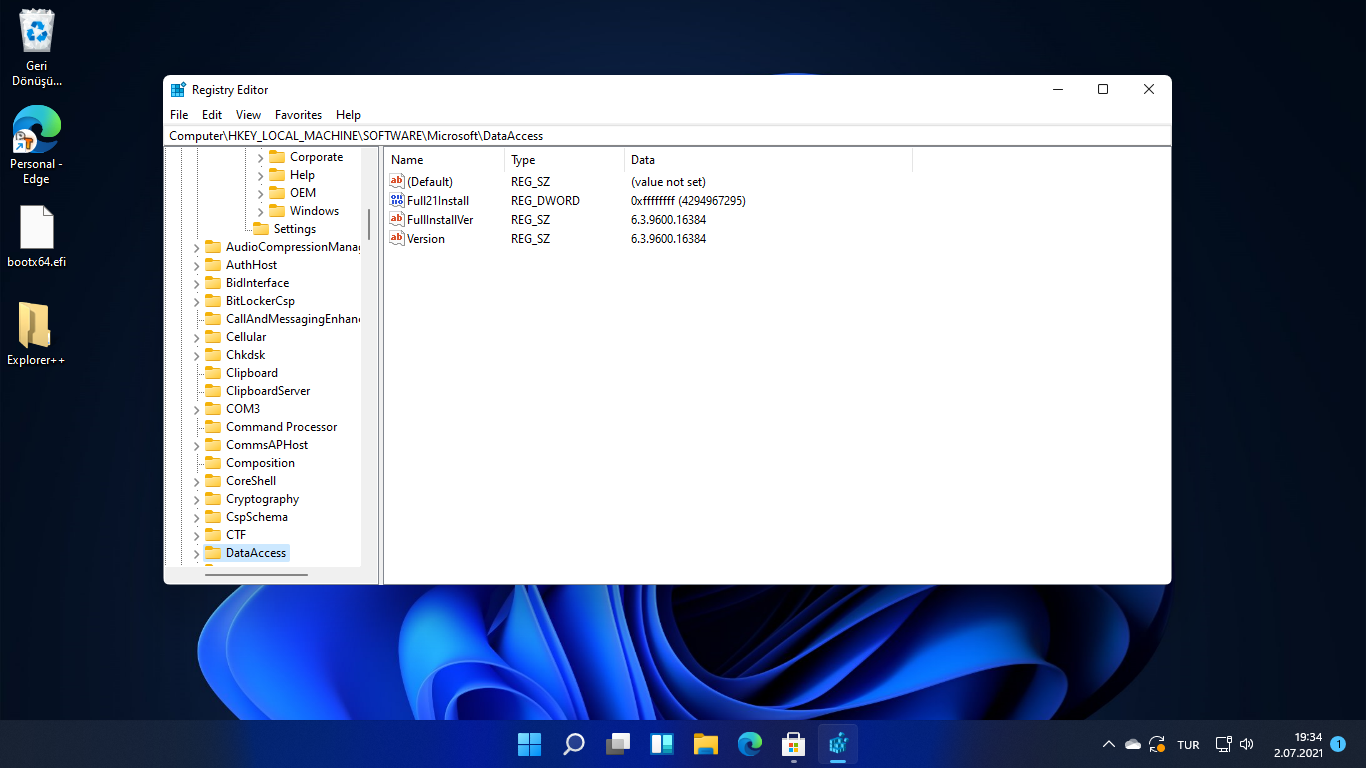Open the Widgets taskbar button
Screen dimensions: 1366x768
[x=662, y=744]
